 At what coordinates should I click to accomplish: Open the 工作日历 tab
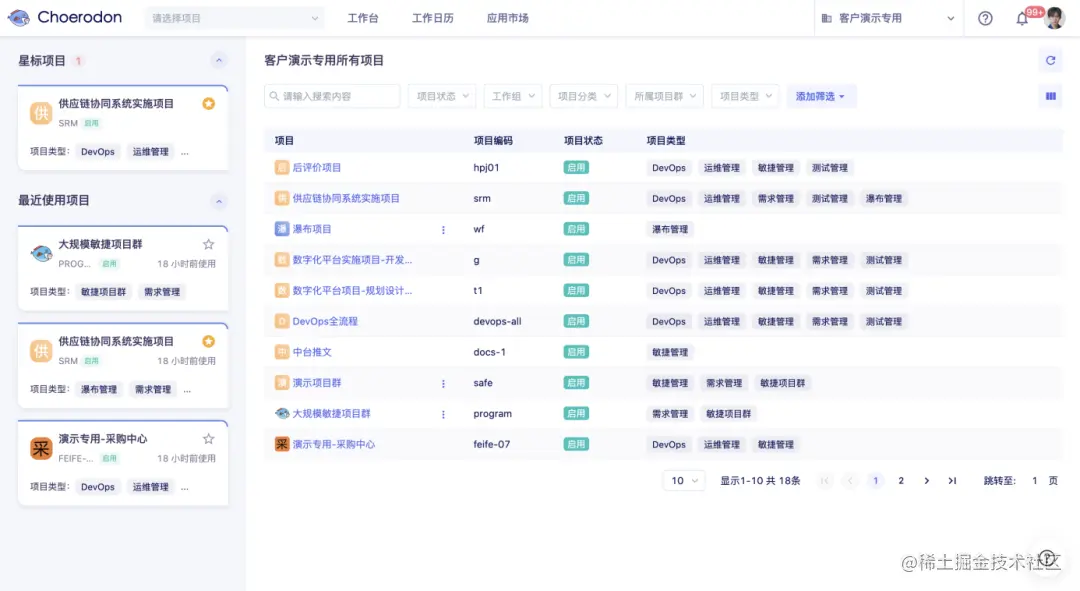(433, 19)
